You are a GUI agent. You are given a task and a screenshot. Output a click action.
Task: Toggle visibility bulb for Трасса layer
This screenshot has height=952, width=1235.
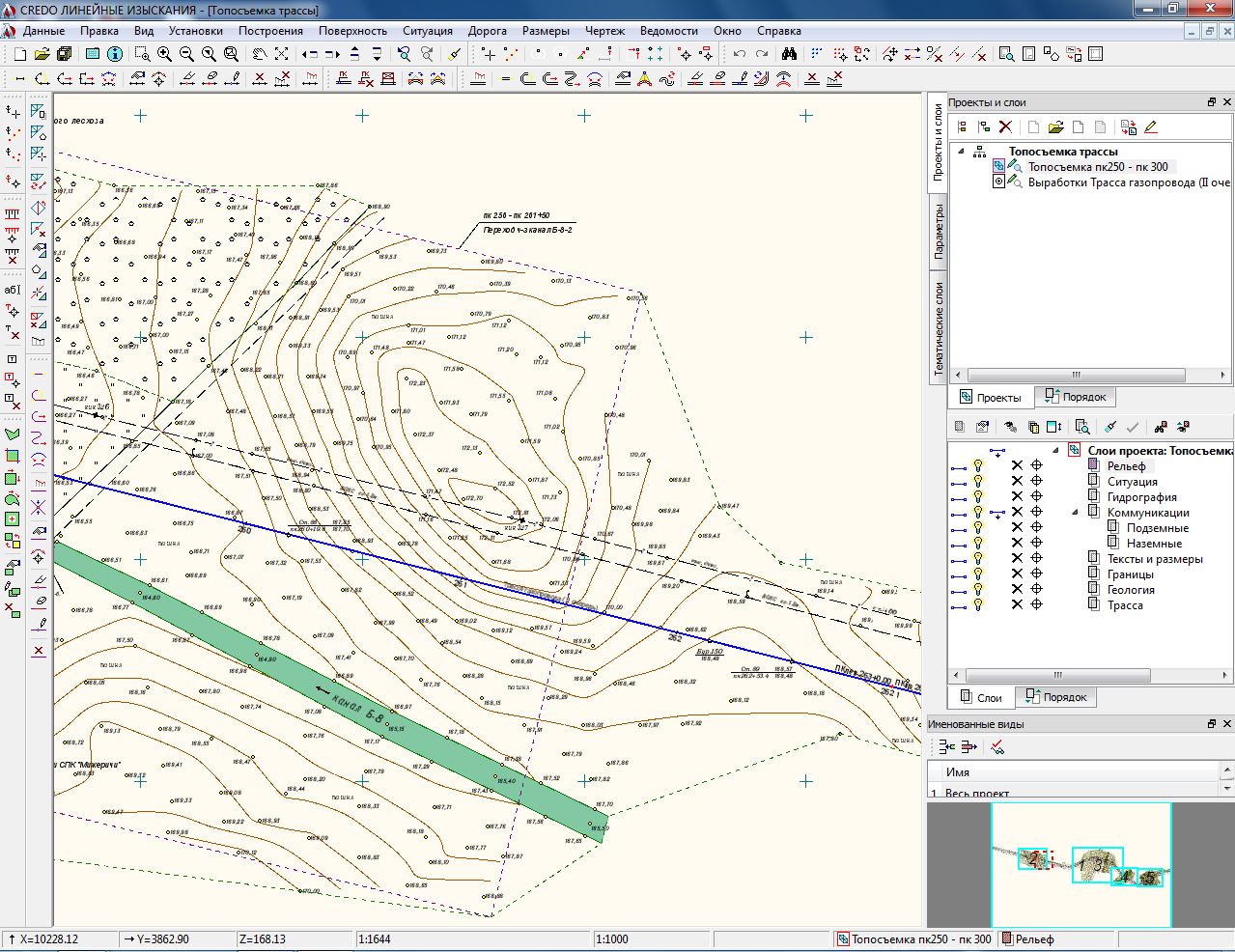coord(978,604)
